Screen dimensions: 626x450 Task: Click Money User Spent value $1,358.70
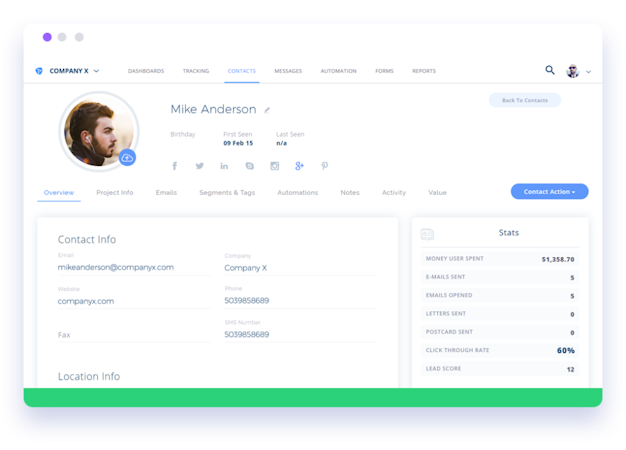click(558, 260)
